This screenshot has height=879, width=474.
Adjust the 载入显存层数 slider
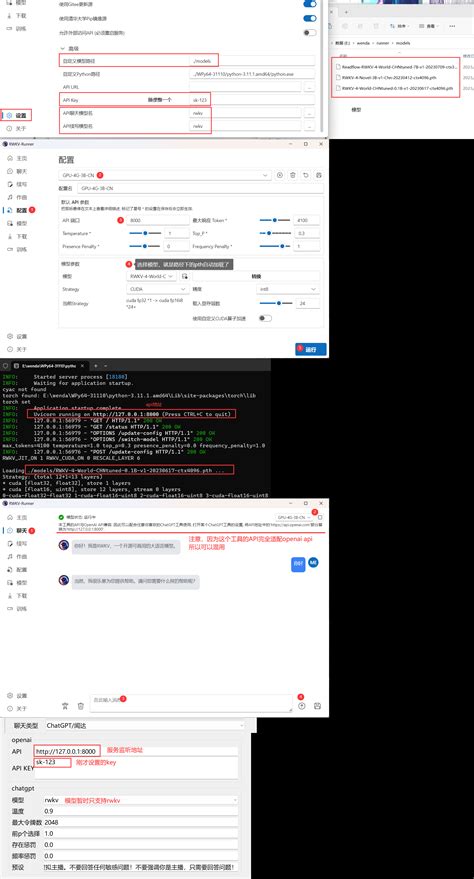275,303
